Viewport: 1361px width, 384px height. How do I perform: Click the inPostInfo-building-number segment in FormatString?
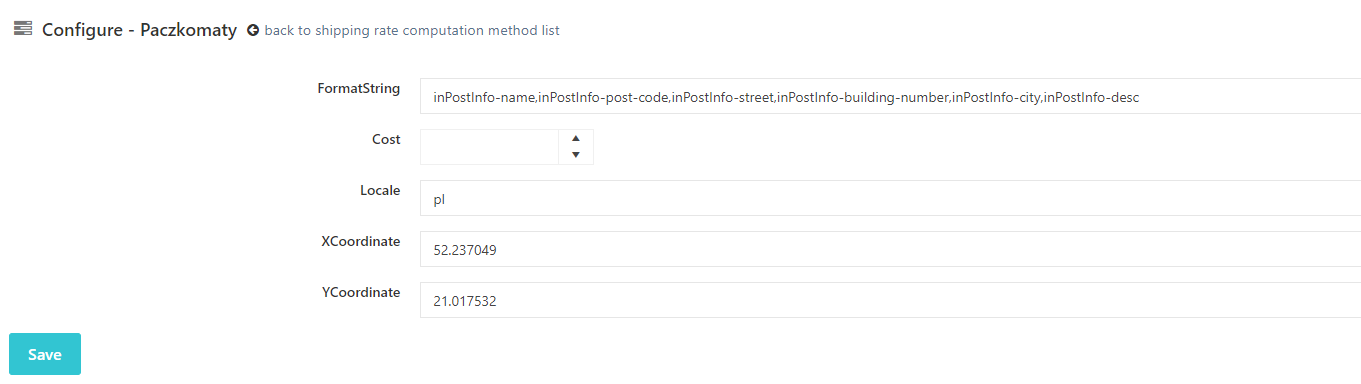[x=862, y=97]
